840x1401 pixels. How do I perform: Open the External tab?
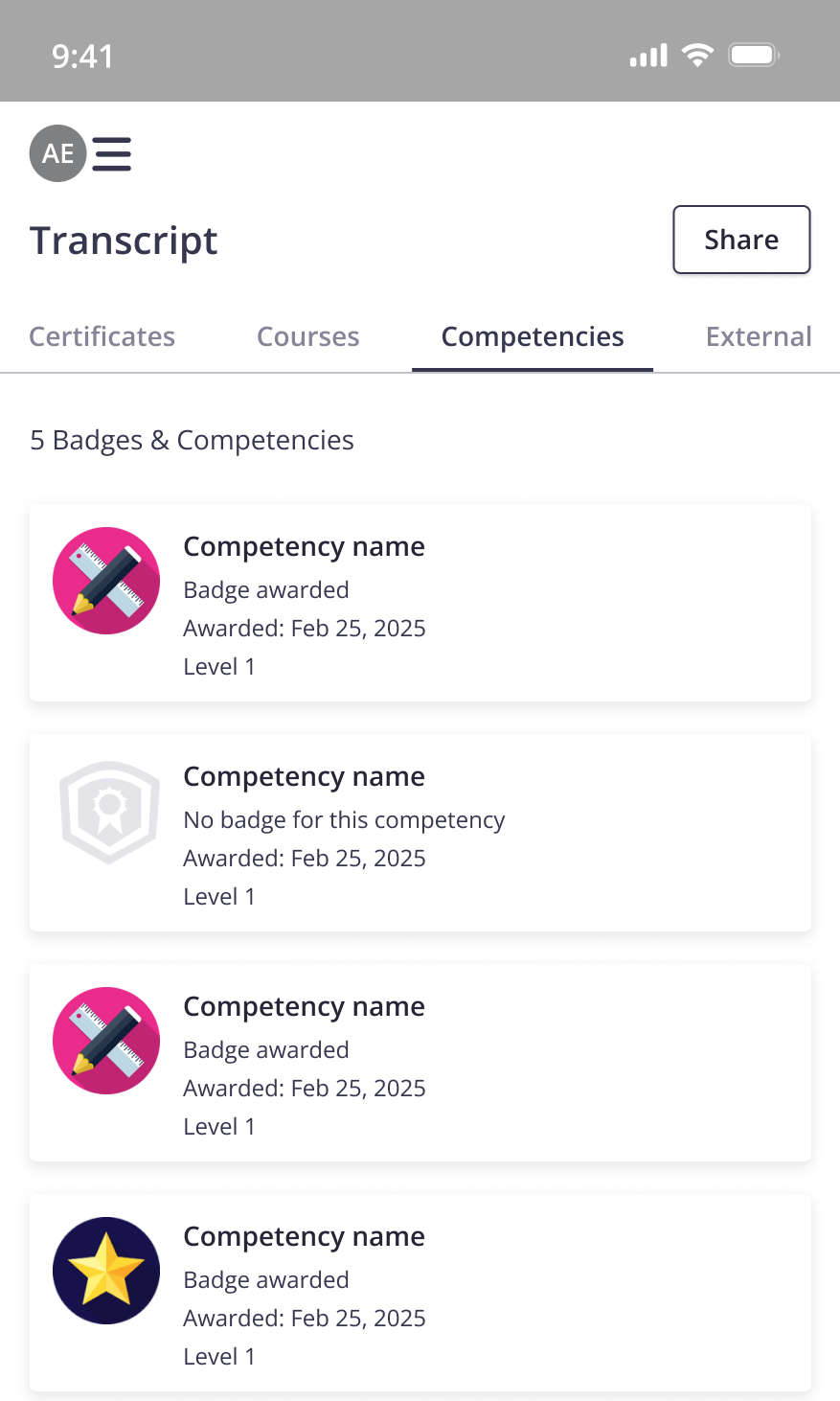[x=759, y=337]
